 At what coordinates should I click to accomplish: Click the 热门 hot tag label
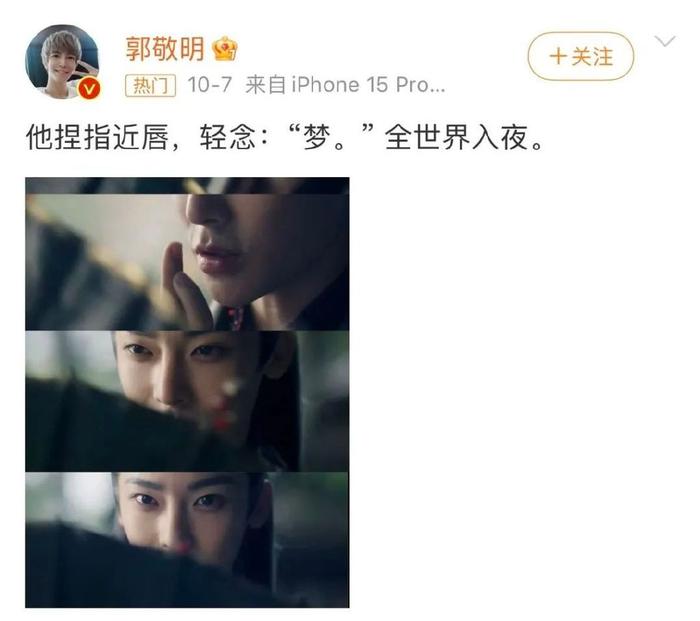click(x=150, y=85)
